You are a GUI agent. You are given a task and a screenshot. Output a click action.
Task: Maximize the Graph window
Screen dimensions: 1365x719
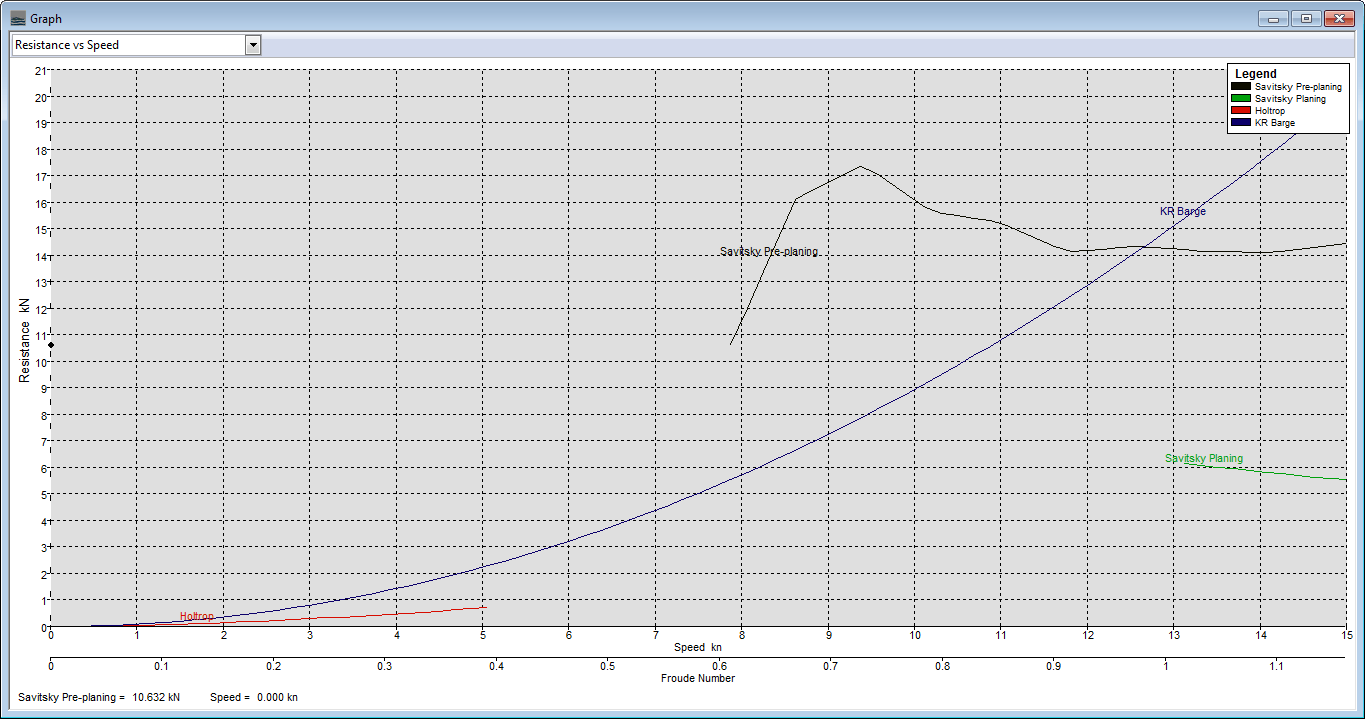pos(1305,18)
